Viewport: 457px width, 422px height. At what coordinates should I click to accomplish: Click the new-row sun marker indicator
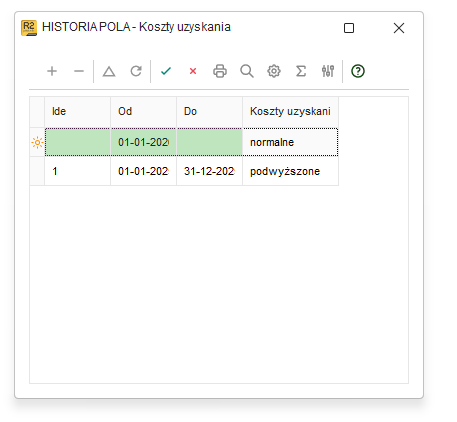[37, 143]
